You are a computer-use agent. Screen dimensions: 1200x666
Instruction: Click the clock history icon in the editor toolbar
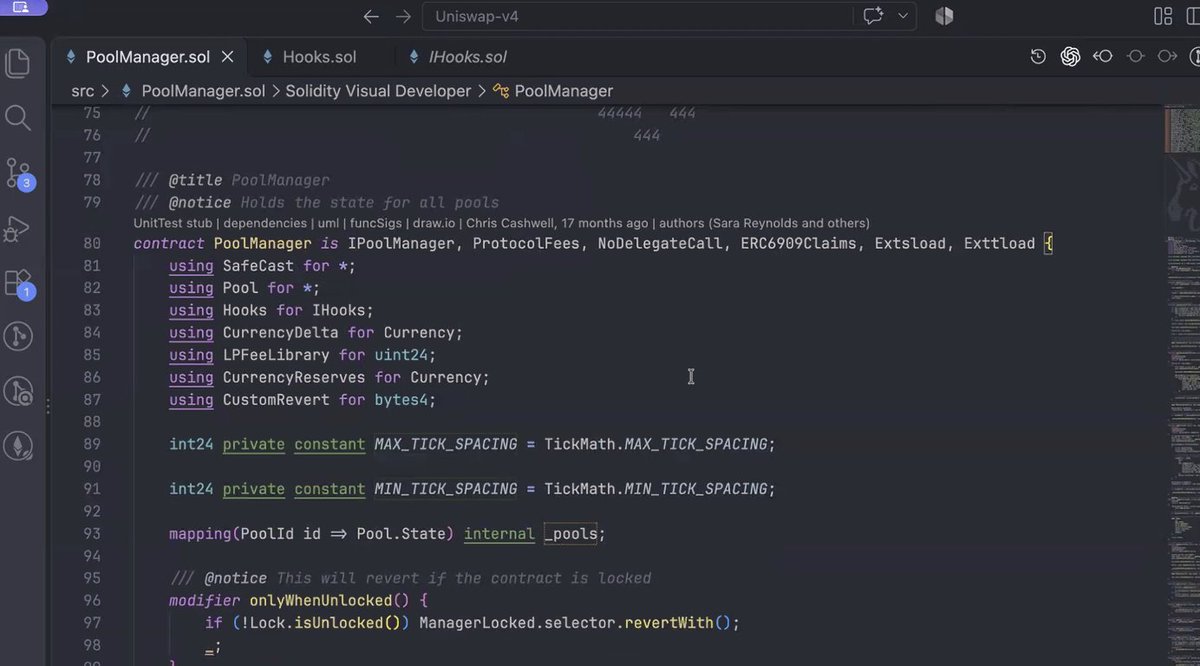1038,57
